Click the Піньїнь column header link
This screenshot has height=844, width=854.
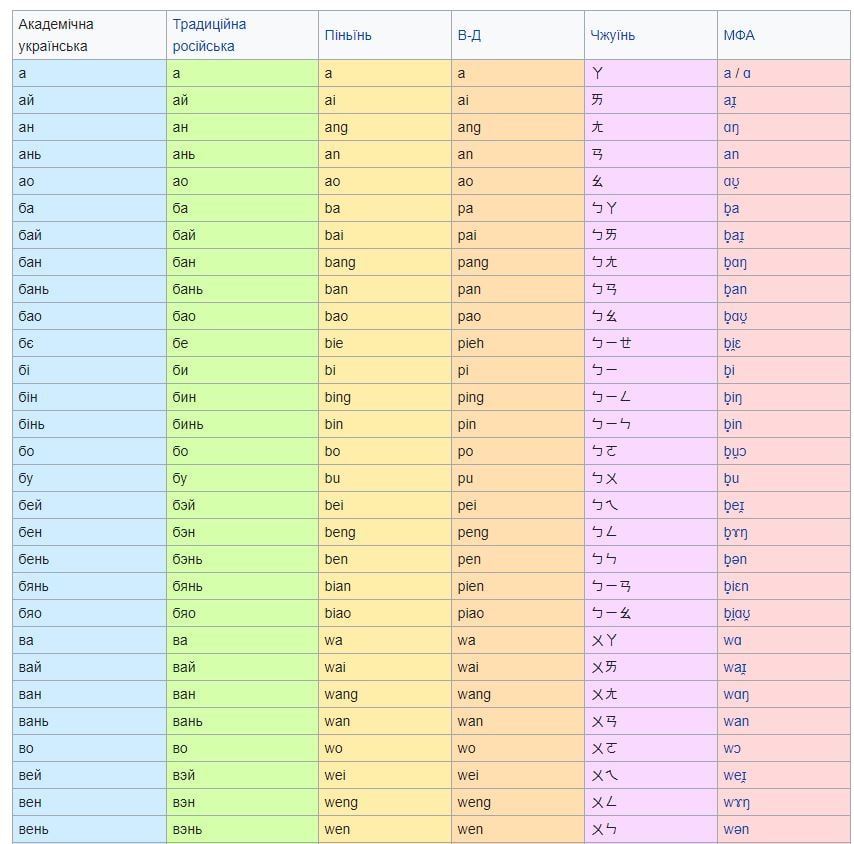(x=347, y=35)
